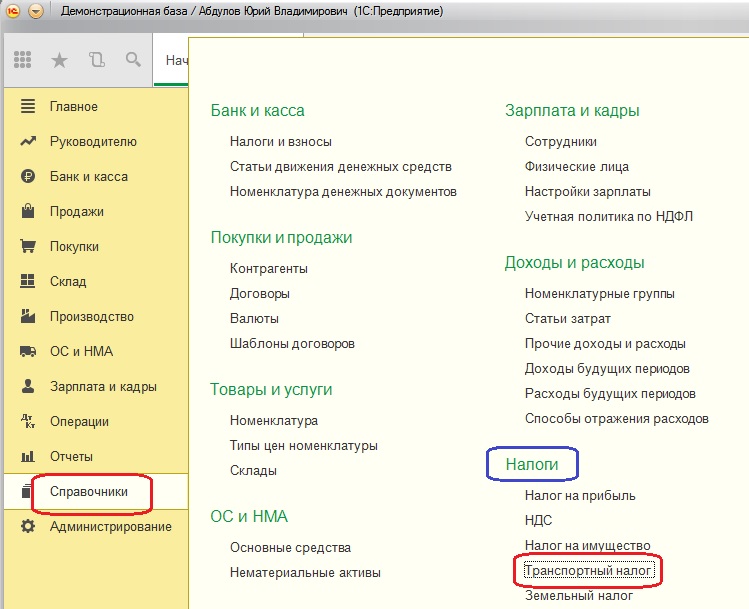Open the Администрирование section

[x=111, y=526]
